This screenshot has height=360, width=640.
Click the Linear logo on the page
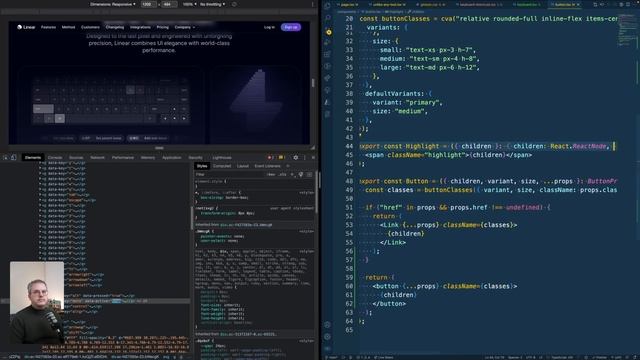click(26, 27)
